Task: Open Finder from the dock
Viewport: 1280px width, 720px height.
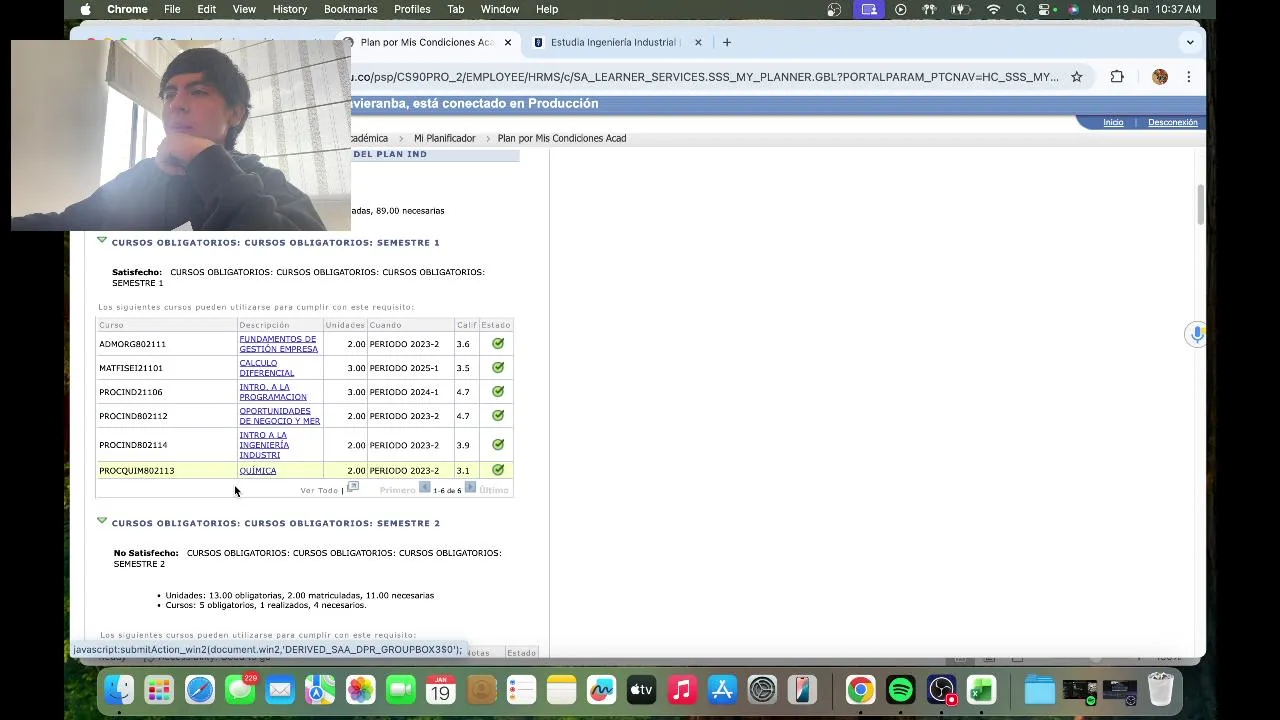Action: [x=119, y=690]
